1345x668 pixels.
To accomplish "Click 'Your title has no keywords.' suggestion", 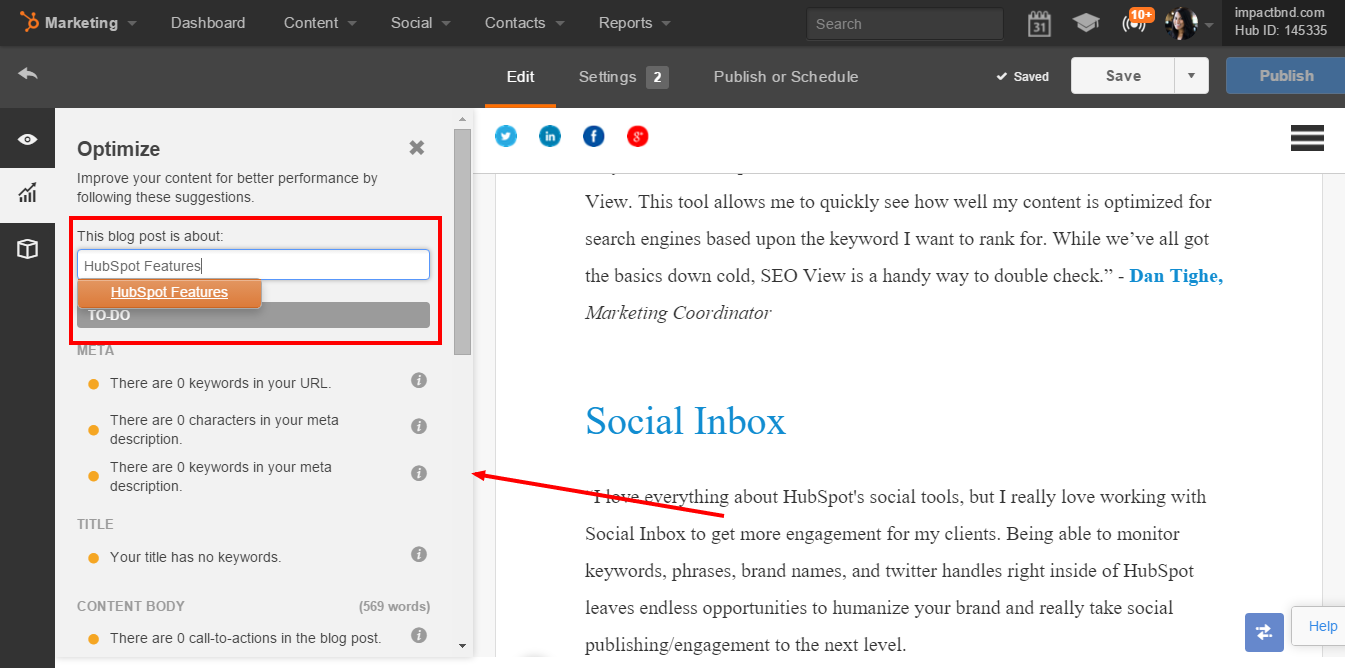I will pos(196,557).
